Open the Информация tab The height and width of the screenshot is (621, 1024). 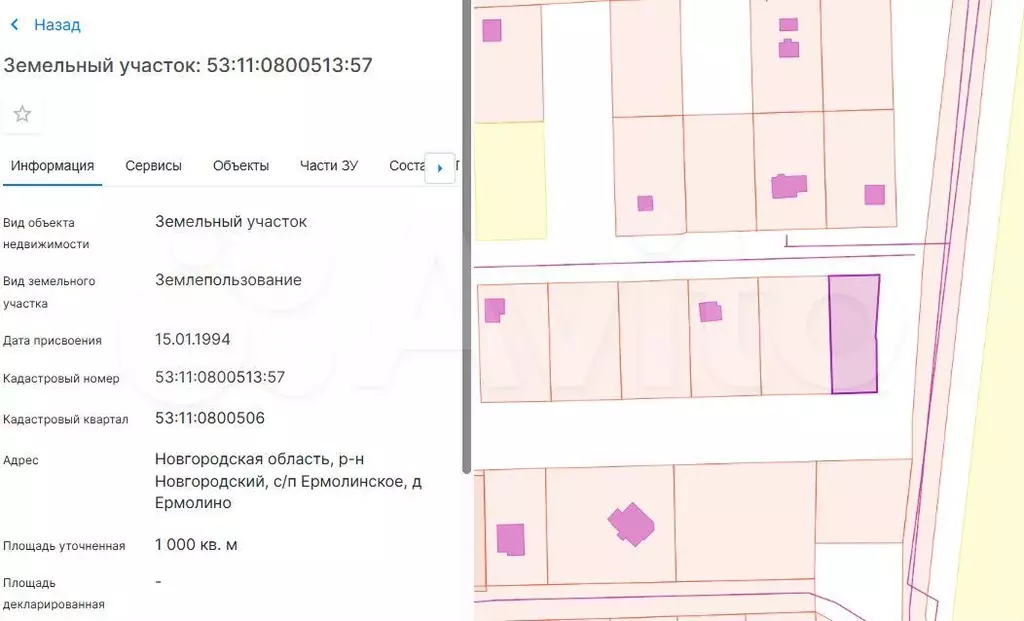click(x=52, y=166)
